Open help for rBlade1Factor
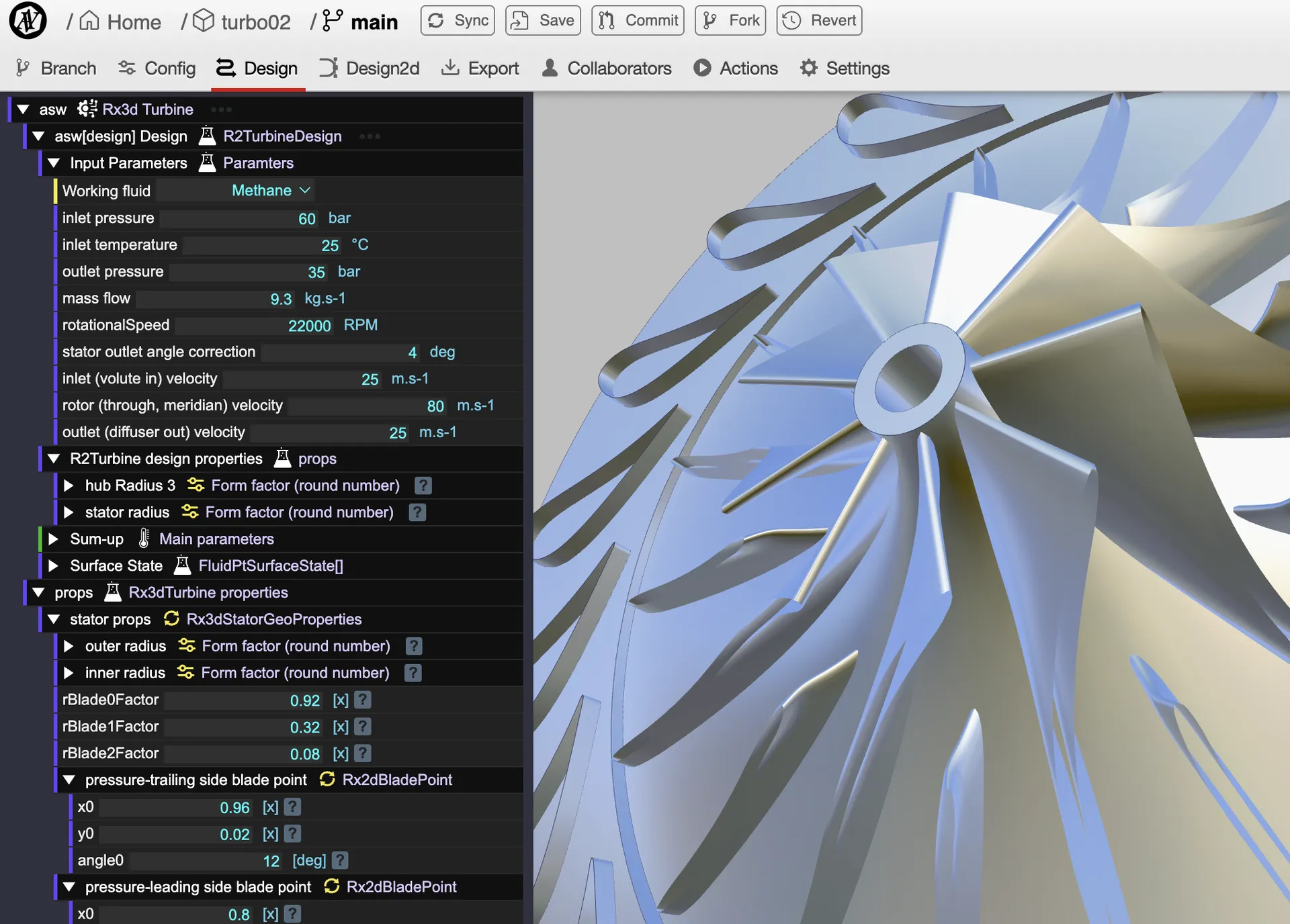Image resolution: width=1290 pixels, height=924 pixels. click(x=363, y=727)
